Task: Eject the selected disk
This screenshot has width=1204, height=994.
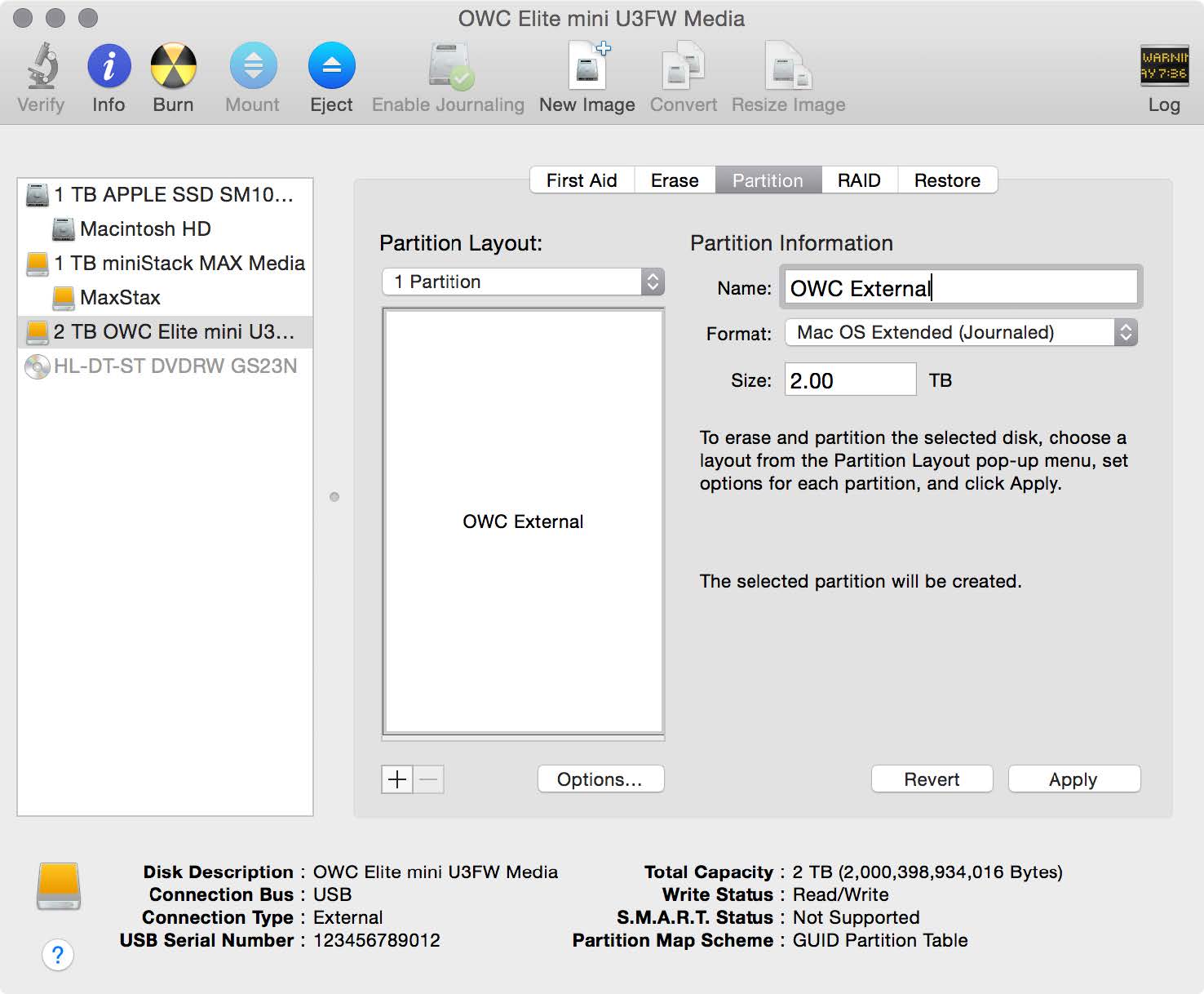Action: coord(330,73)
